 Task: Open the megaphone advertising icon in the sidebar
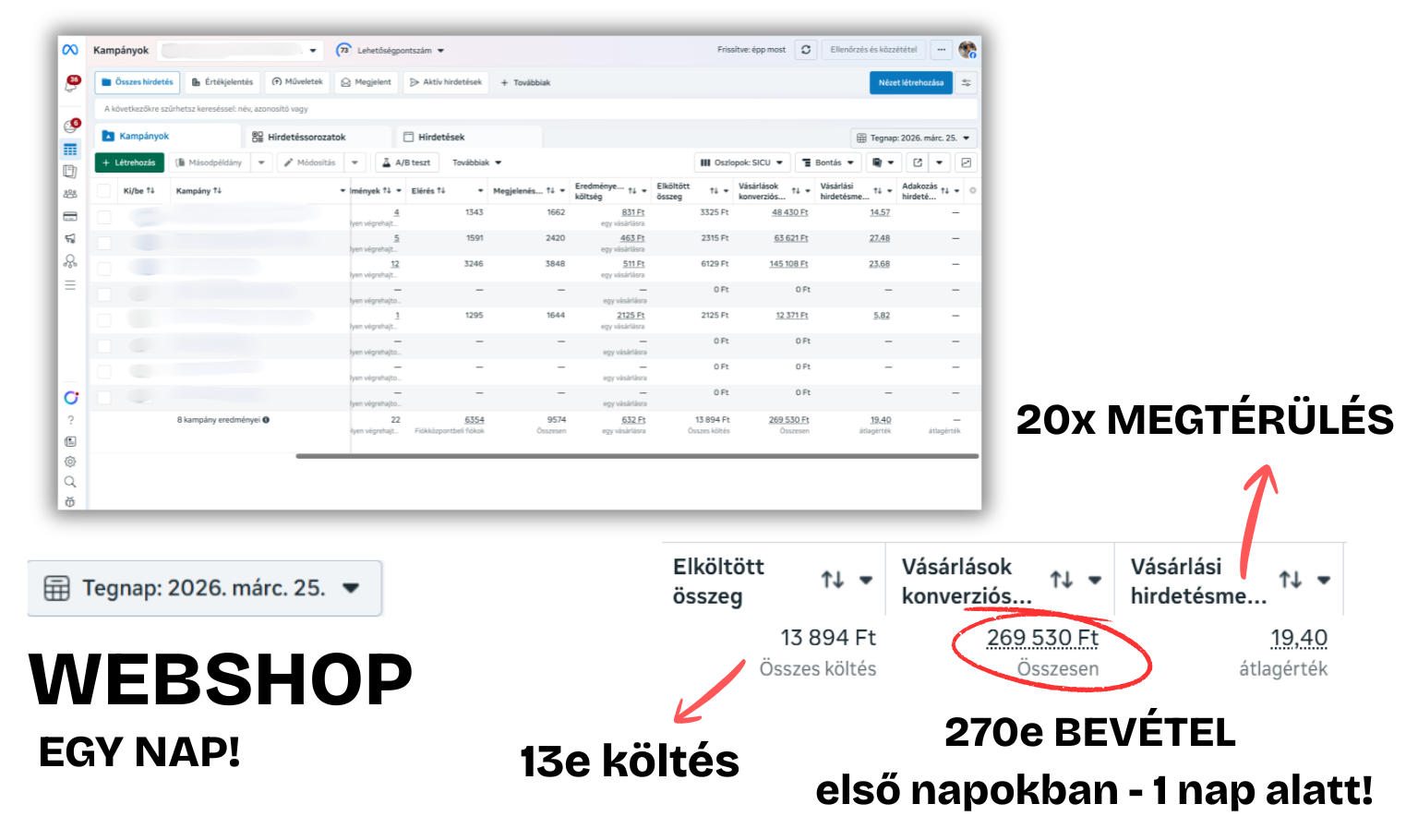(70, 238)
